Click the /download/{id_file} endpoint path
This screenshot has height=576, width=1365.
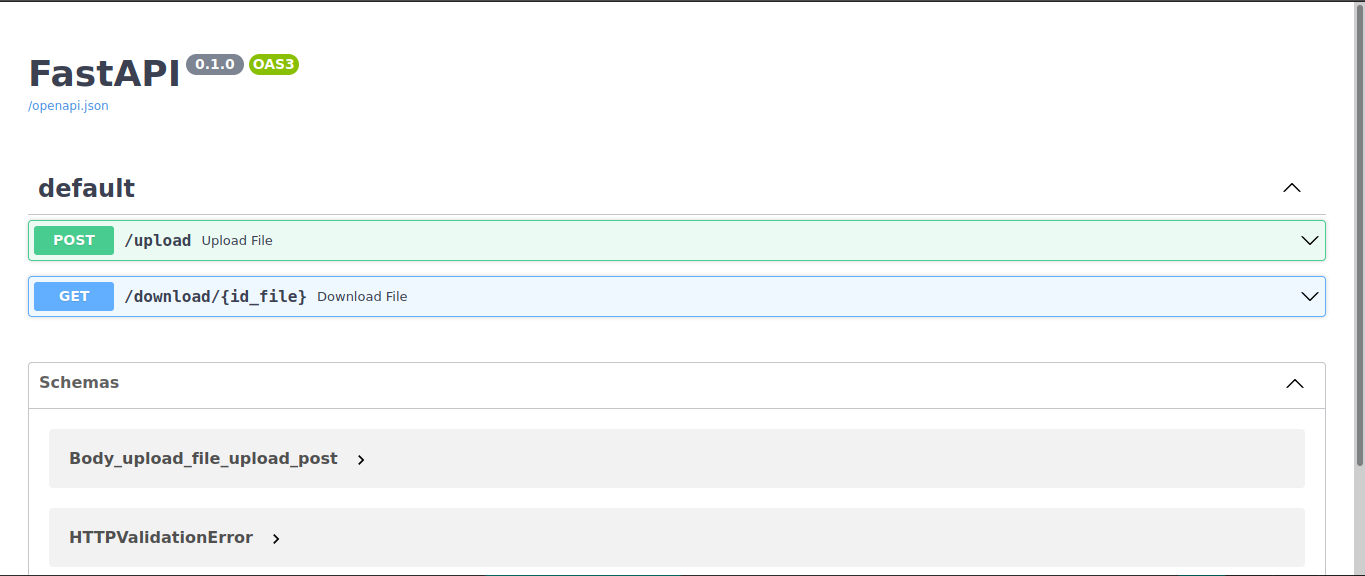pos(215,297)
